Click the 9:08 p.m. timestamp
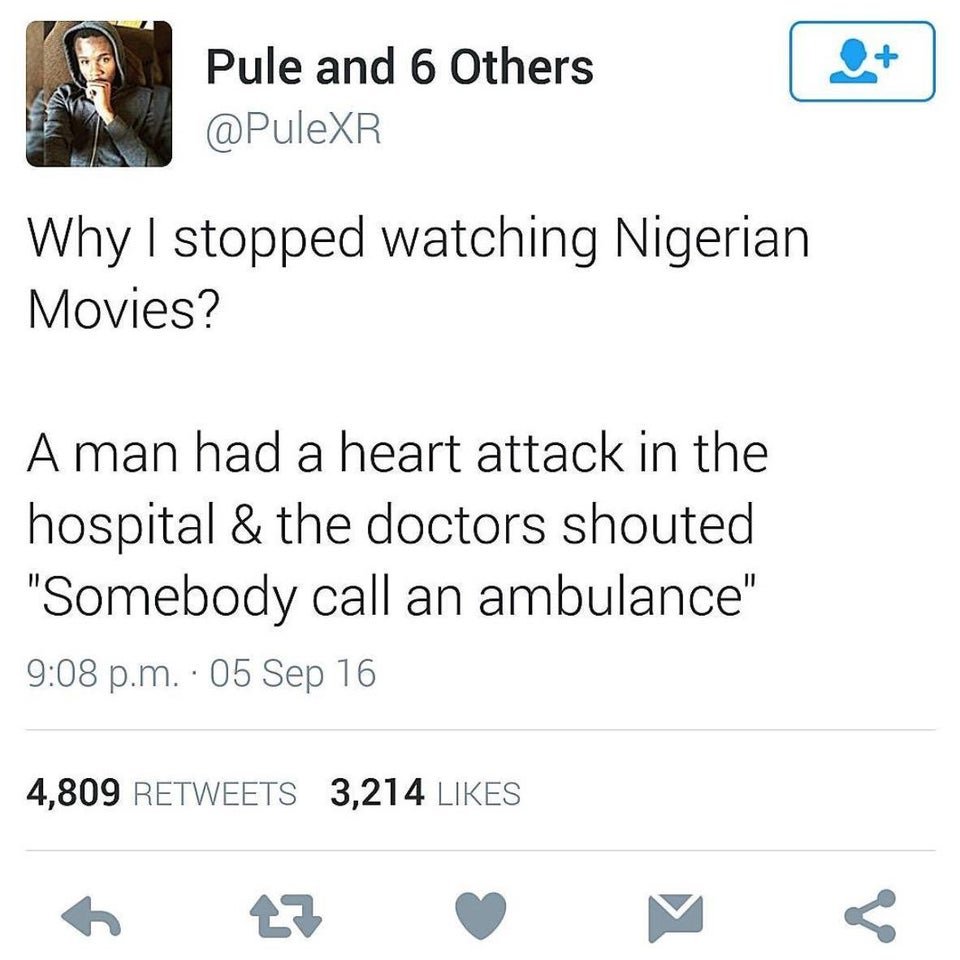 click(x=103, y=674)
